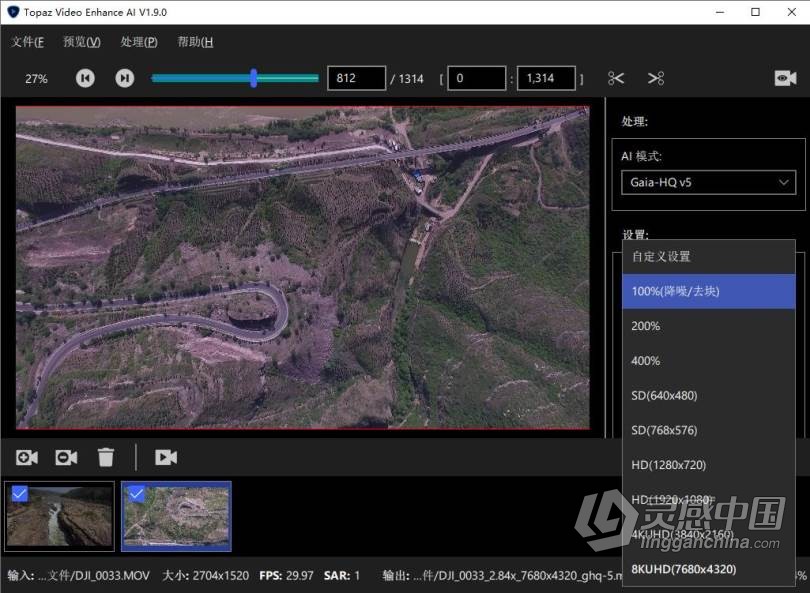Select the second aerial video thumbnail

point(177,516)
